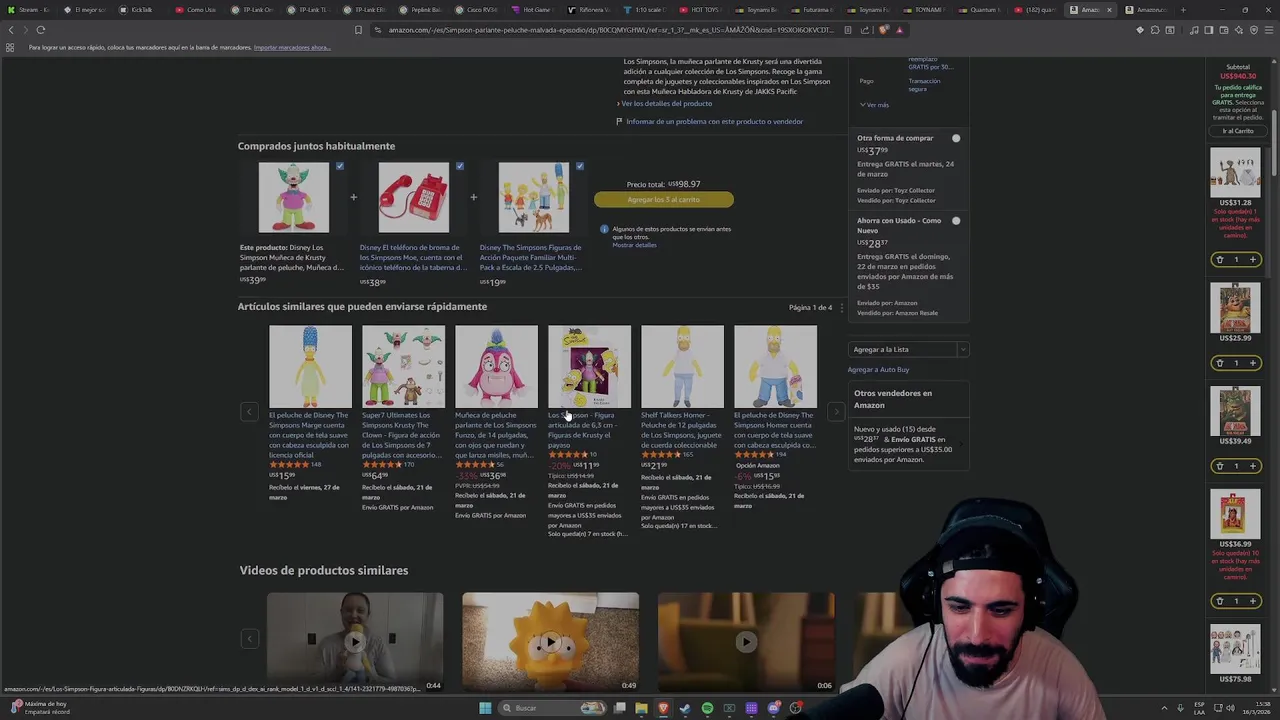1280x720 pixels.
Task: Select the 'Otra forma de comprar' radio option
Action: coord(956,138)
